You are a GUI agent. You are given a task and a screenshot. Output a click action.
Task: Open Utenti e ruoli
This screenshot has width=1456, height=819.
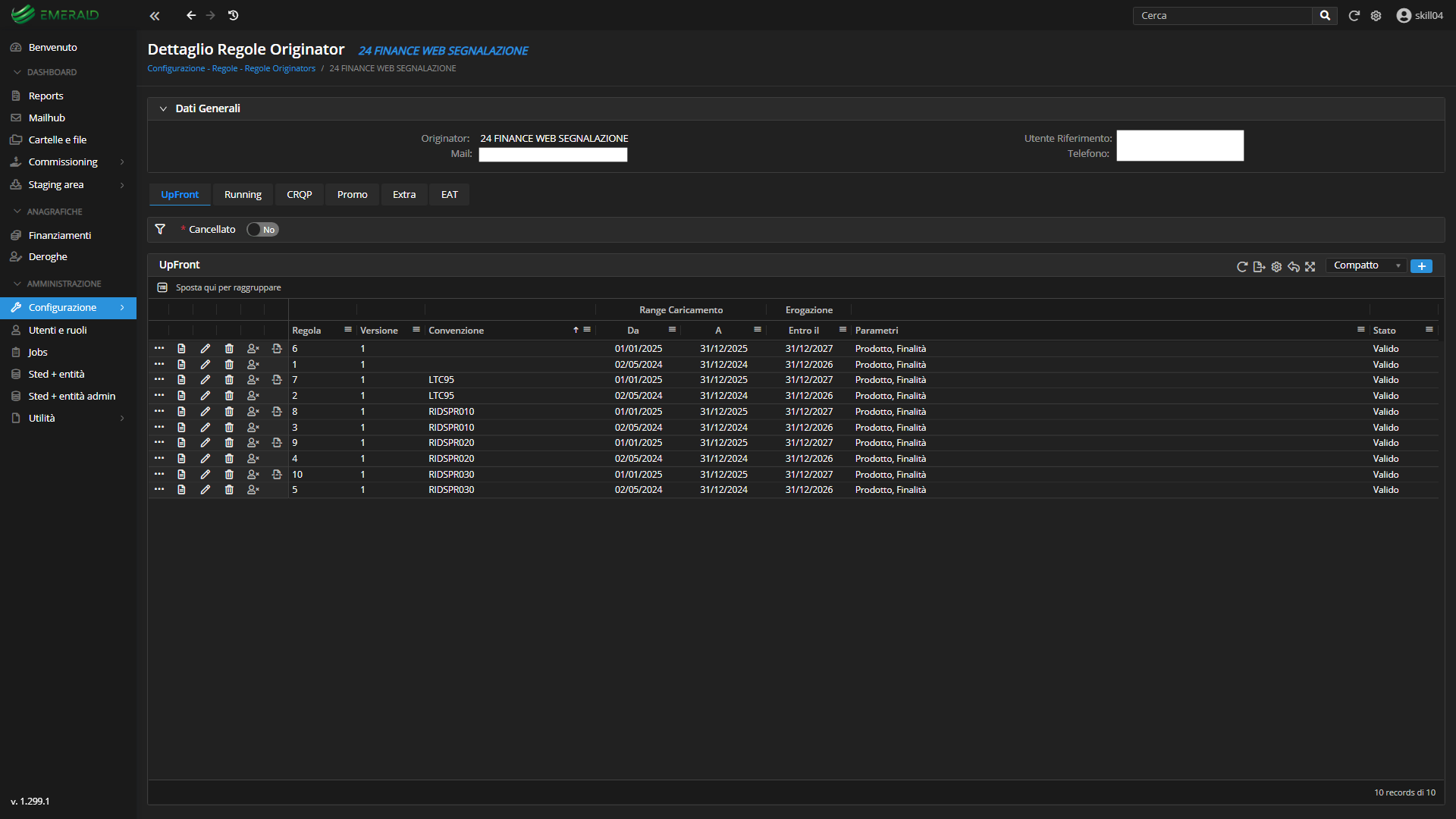pyautogui.click(x=57, y=330)
